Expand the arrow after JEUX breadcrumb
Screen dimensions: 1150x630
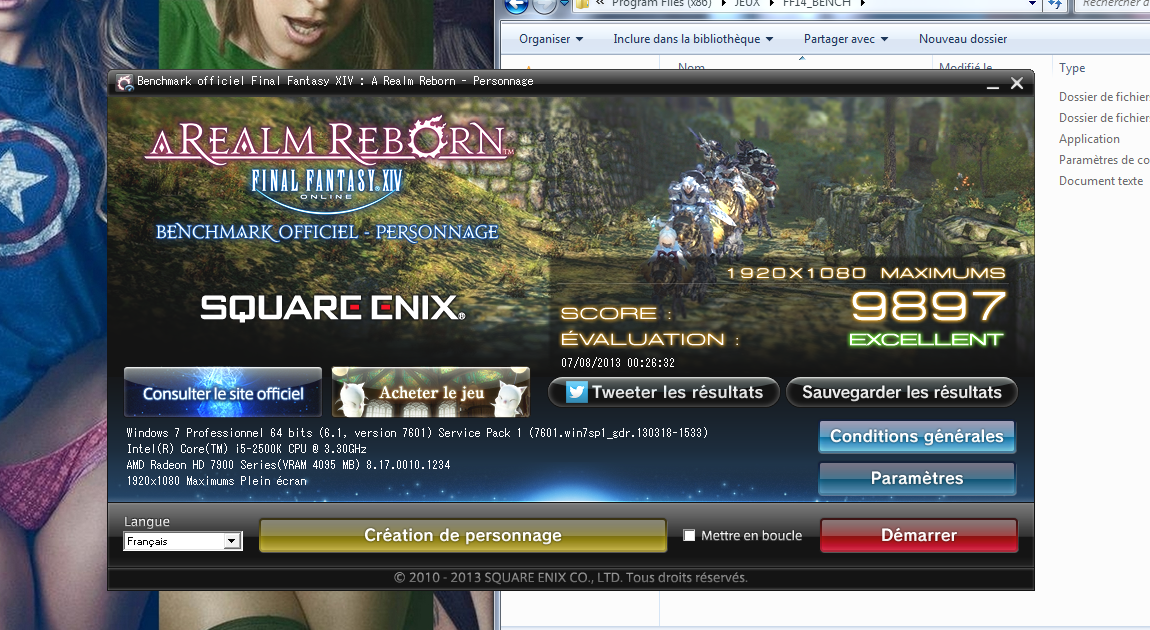[771, 4]
